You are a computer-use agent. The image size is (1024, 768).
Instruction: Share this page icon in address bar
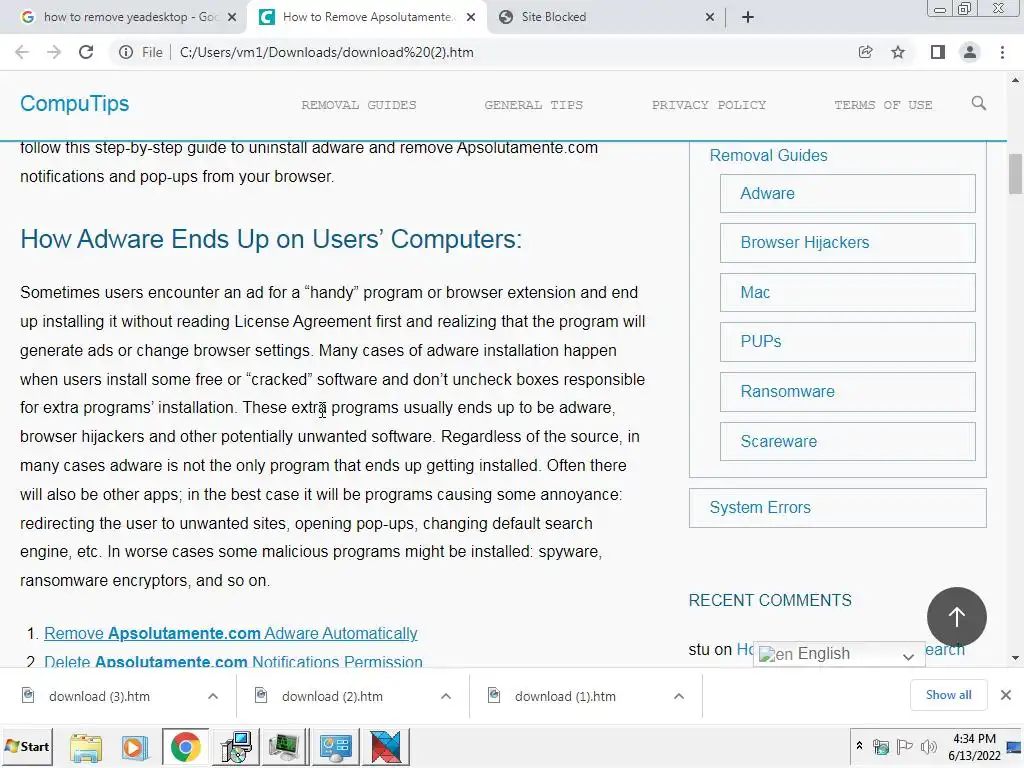click(865, 52)
